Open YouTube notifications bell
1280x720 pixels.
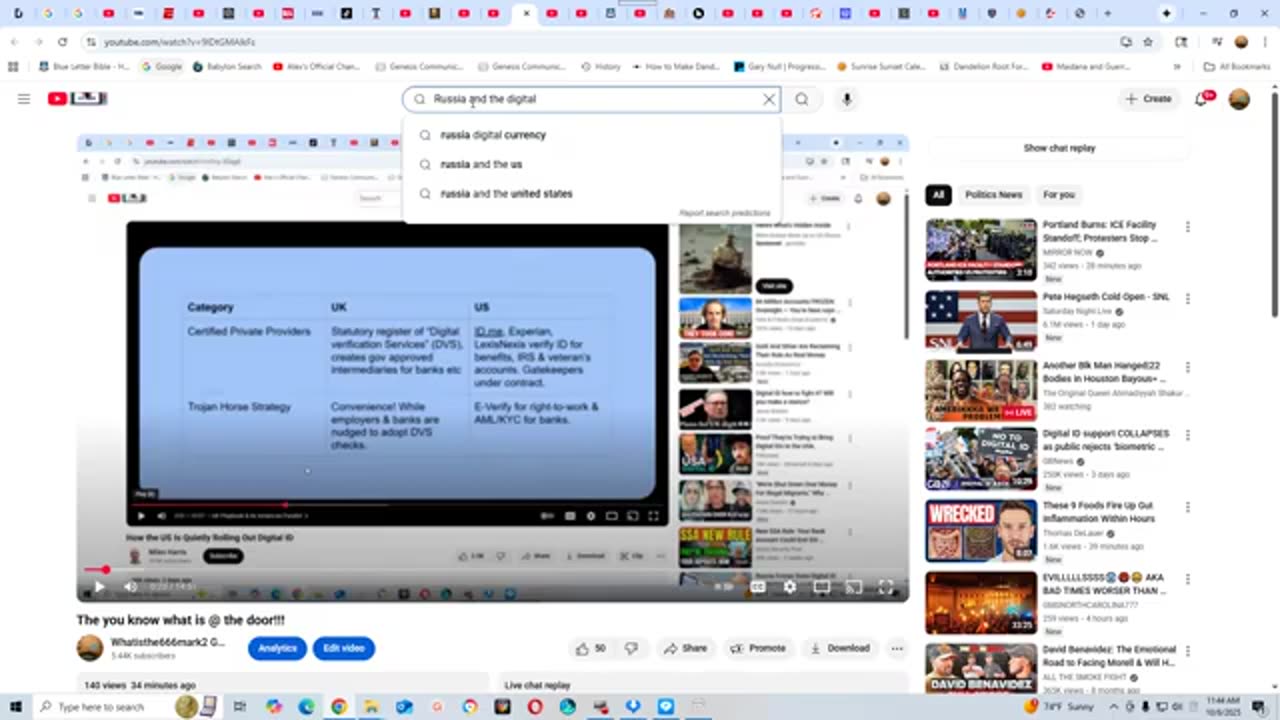pos(1203,99)
